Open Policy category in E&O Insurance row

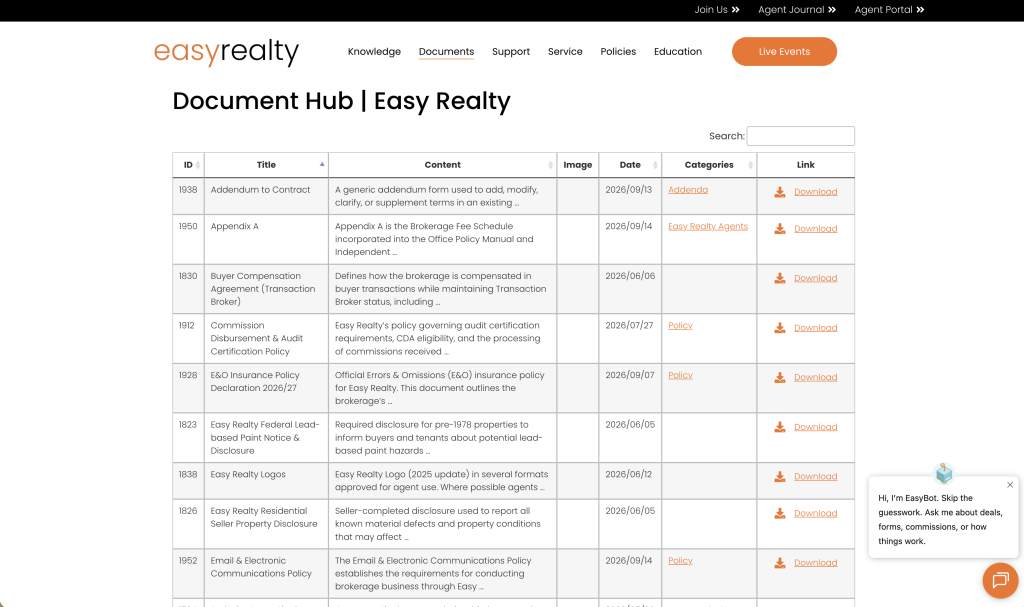pos(680,376)
